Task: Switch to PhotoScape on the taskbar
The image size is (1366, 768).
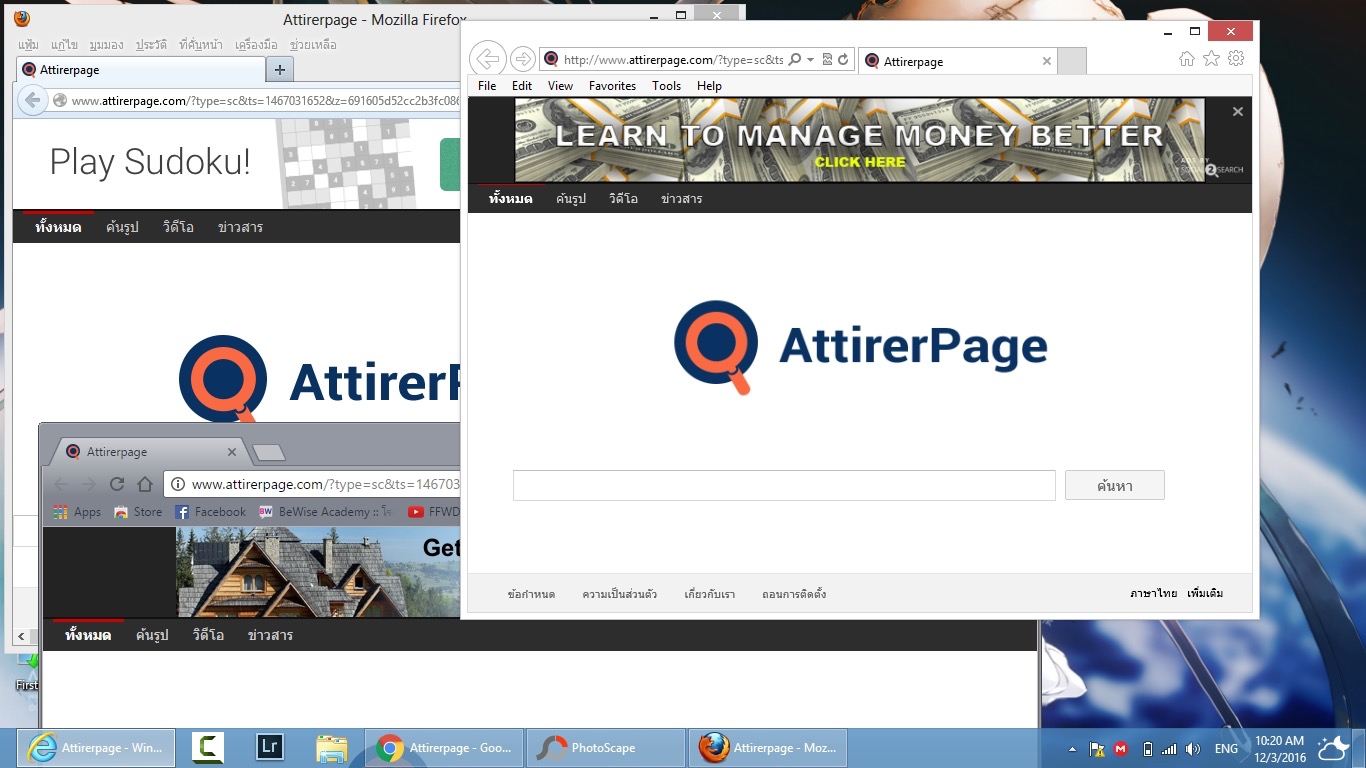Action: point(604,748)
